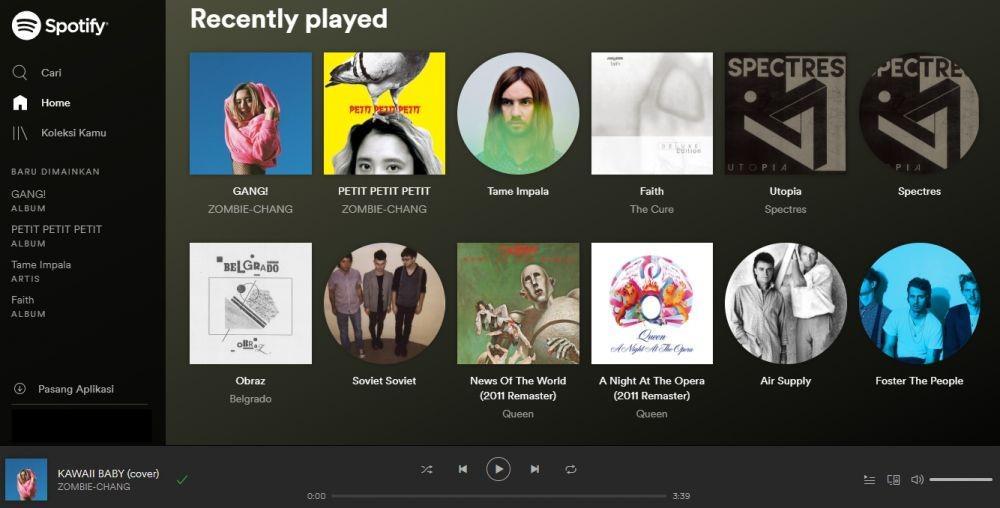Click the Spotify logo

pos(59,25)
